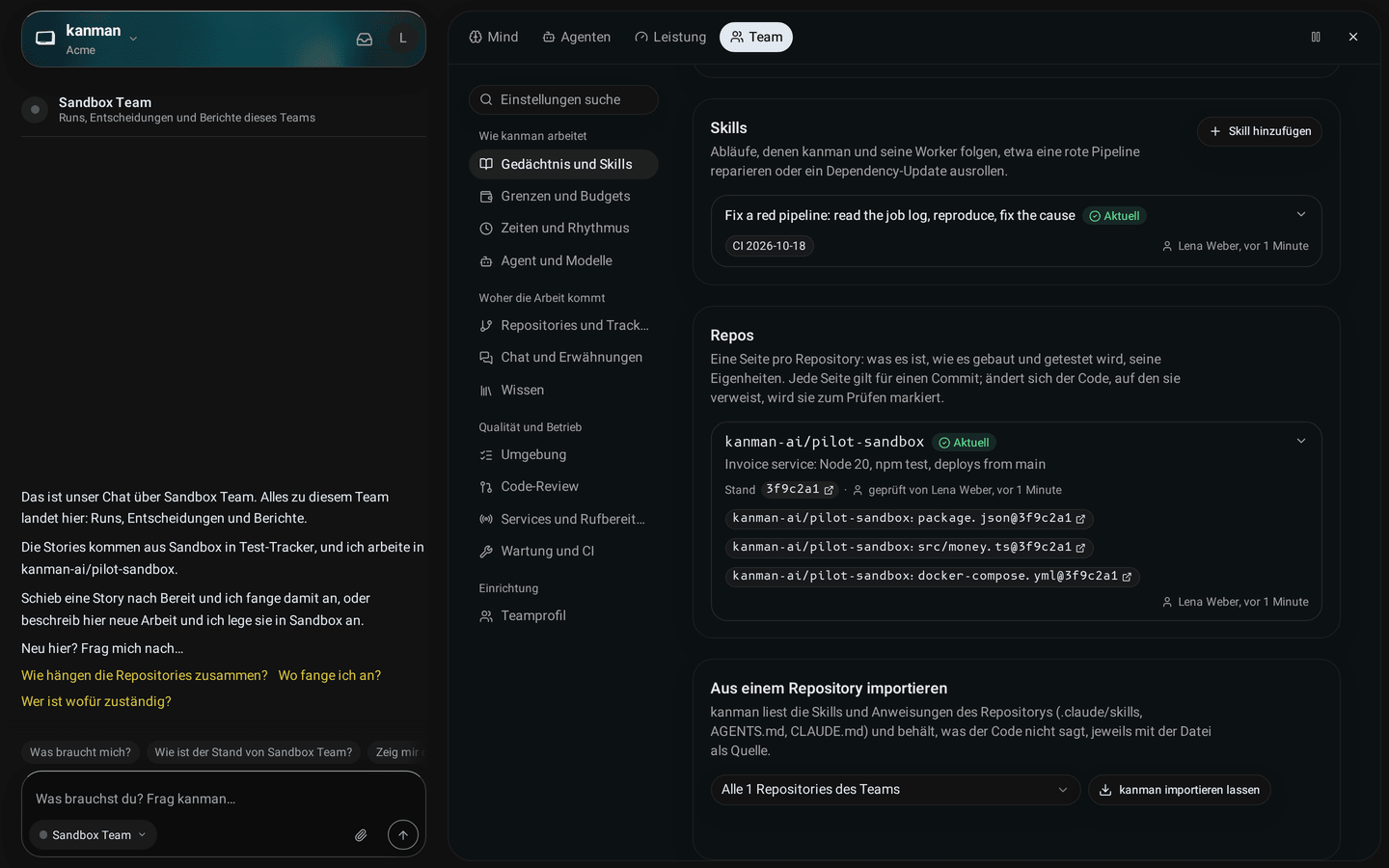Viewport: 1389px width, 868px height.
Task: Open external link for src/money.ts reference
Action: 1080,548
